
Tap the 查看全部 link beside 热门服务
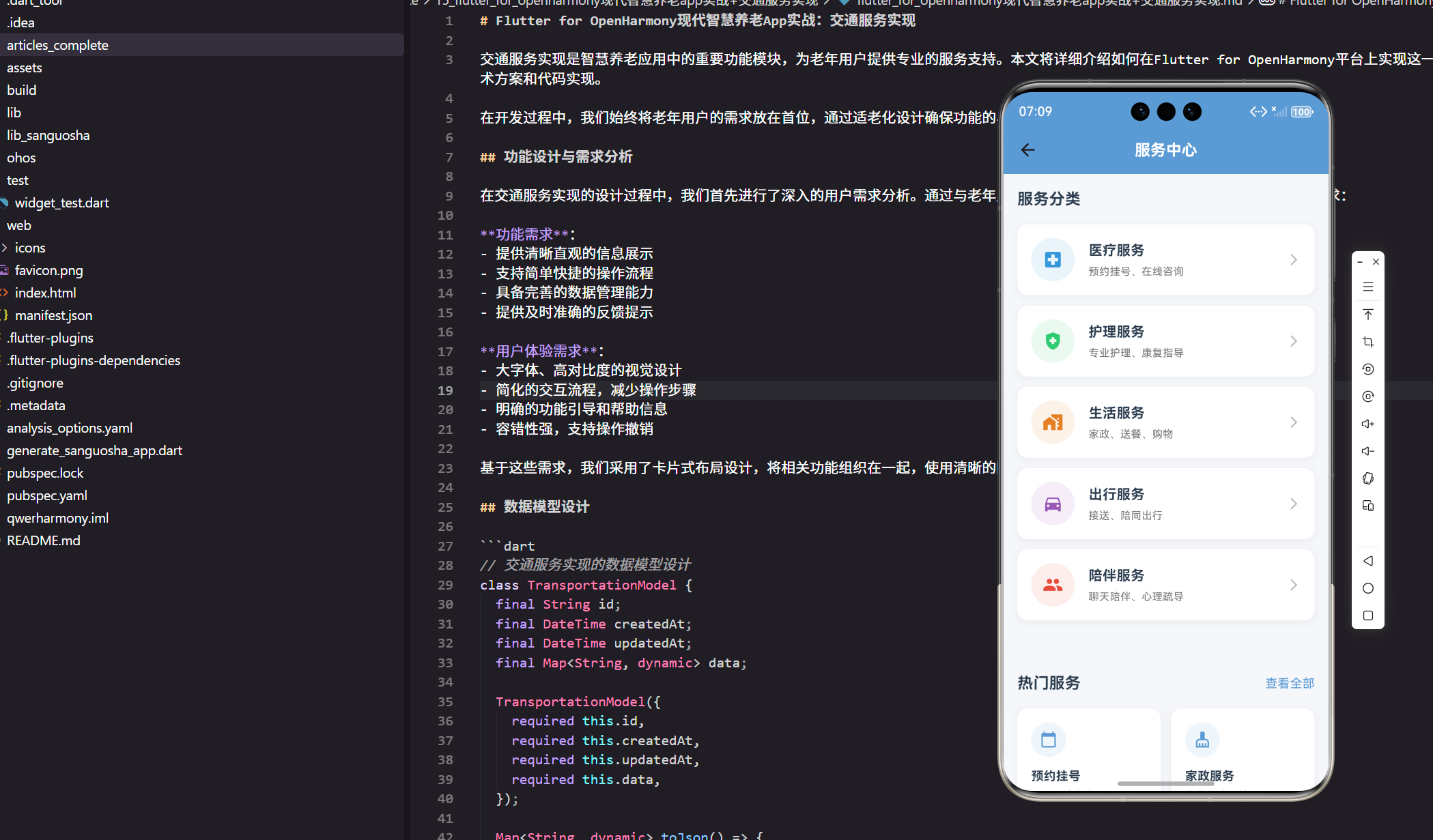pos(1290,683)
